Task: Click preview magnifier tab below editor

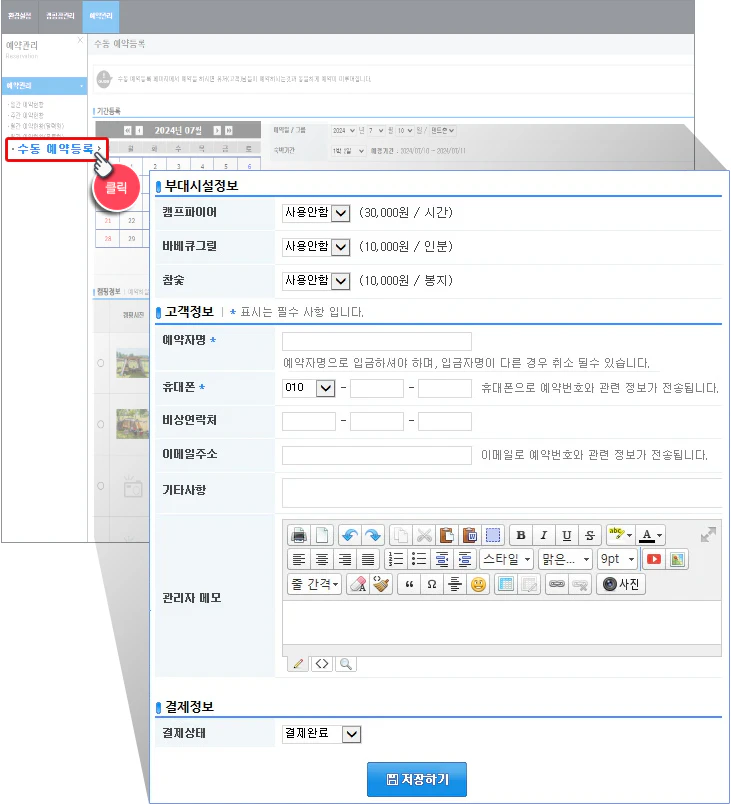Action: tap(346, 664)
